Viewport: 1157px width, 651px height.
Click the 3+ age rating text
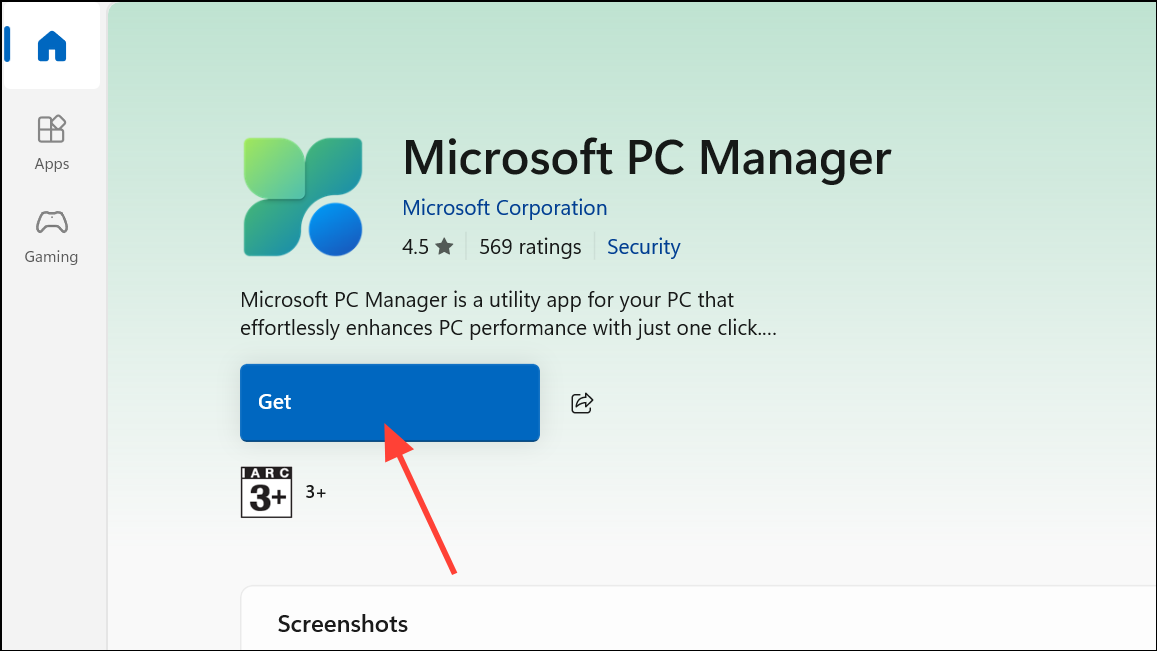coord(316,492)
